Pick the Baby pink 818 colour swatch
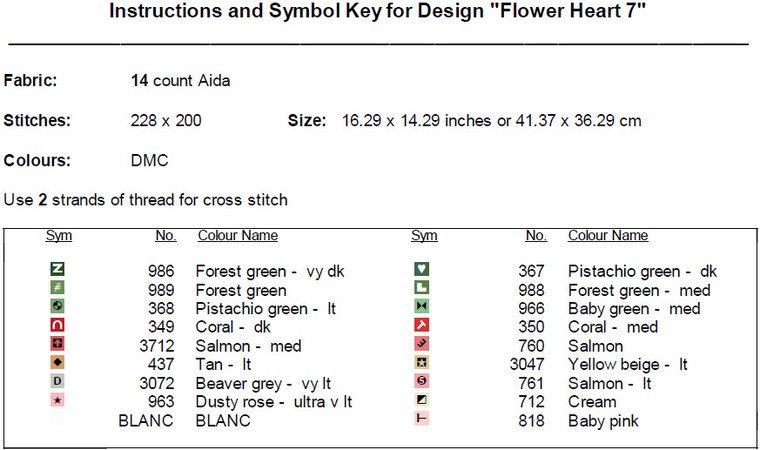This screenshot has height=450, width=760. [x=422, y=419]
